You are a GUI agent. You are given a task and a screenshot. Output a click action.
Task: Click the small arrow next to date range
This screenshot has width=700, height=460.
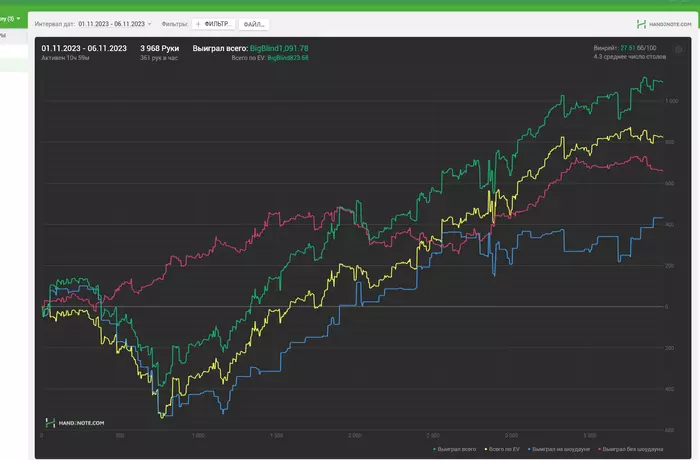pyautogui.click(x=150, y=24)
